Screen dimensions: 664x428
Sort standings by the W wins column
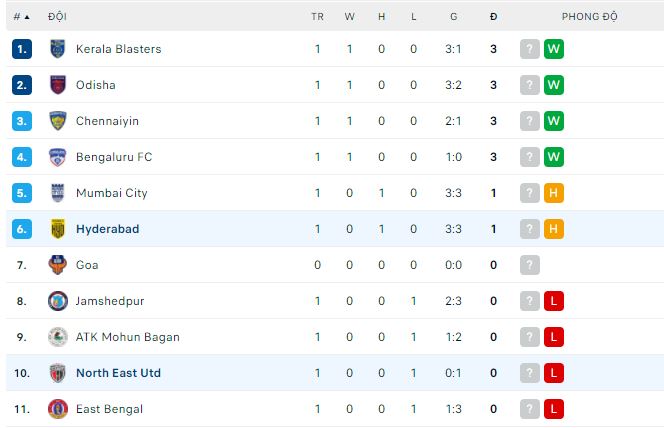[x=349, y=17]
